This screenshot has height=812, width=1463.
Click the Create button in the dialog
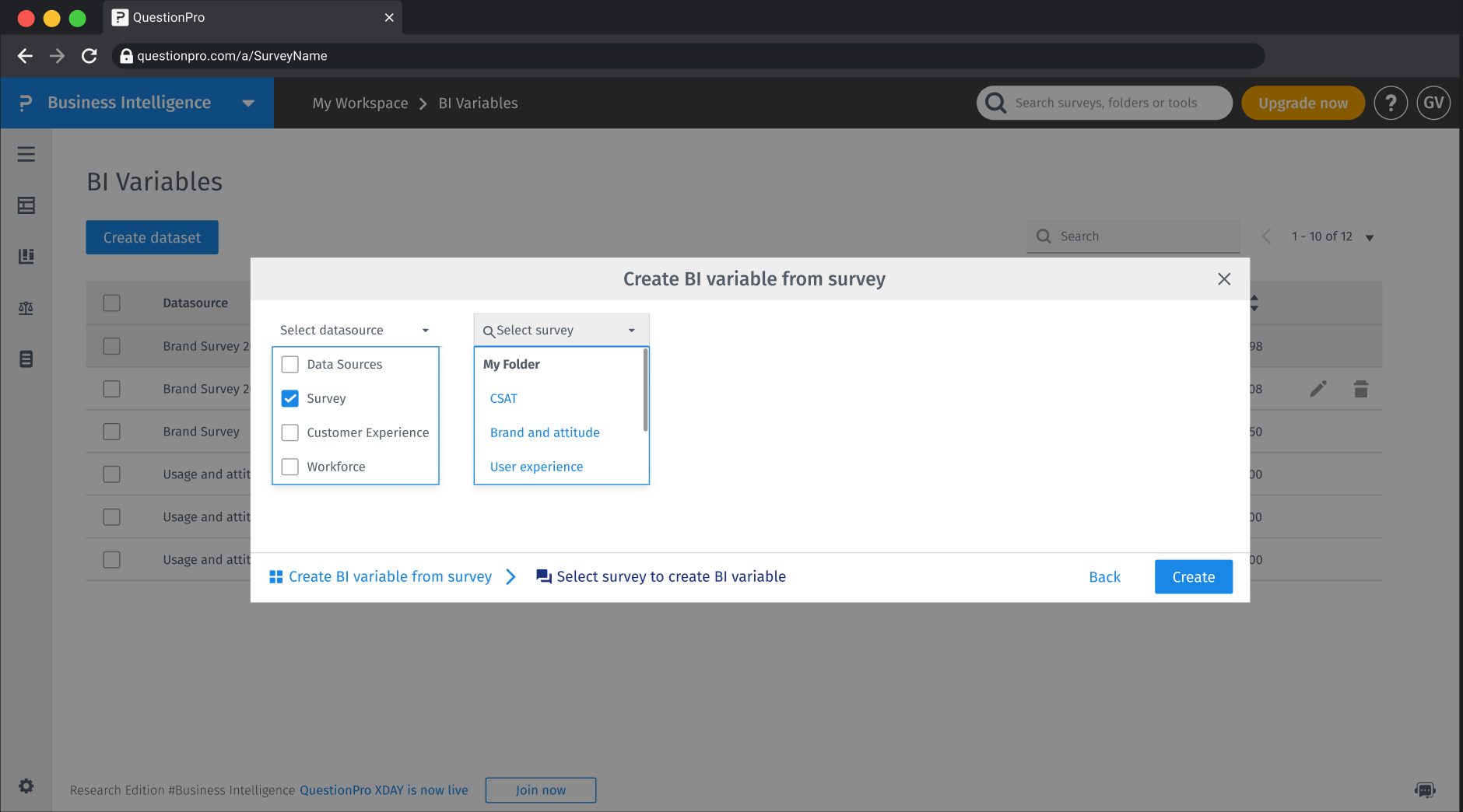tap(1193, 576)
